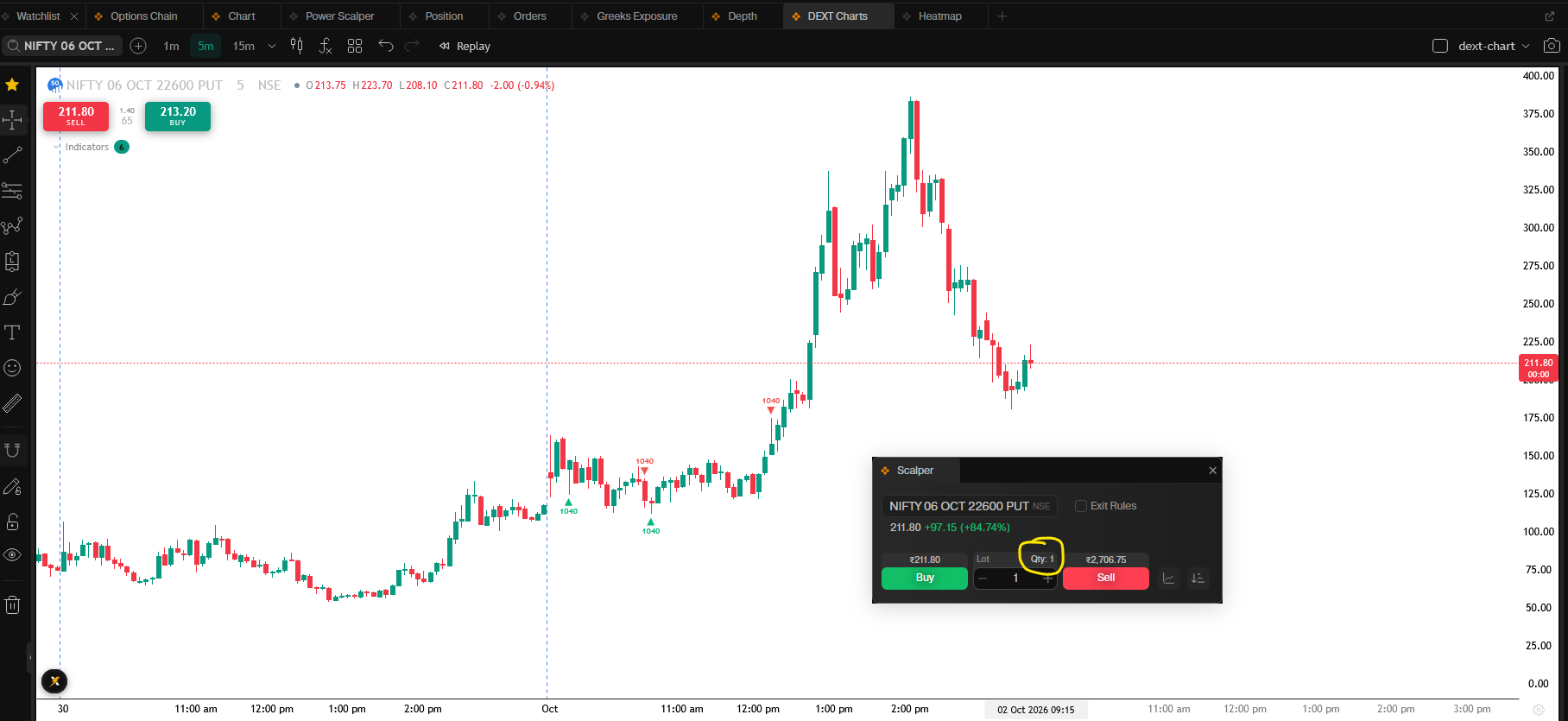The image size is (1568, 721).
Task: Open the long position forecasting tool
Action: 12,262
